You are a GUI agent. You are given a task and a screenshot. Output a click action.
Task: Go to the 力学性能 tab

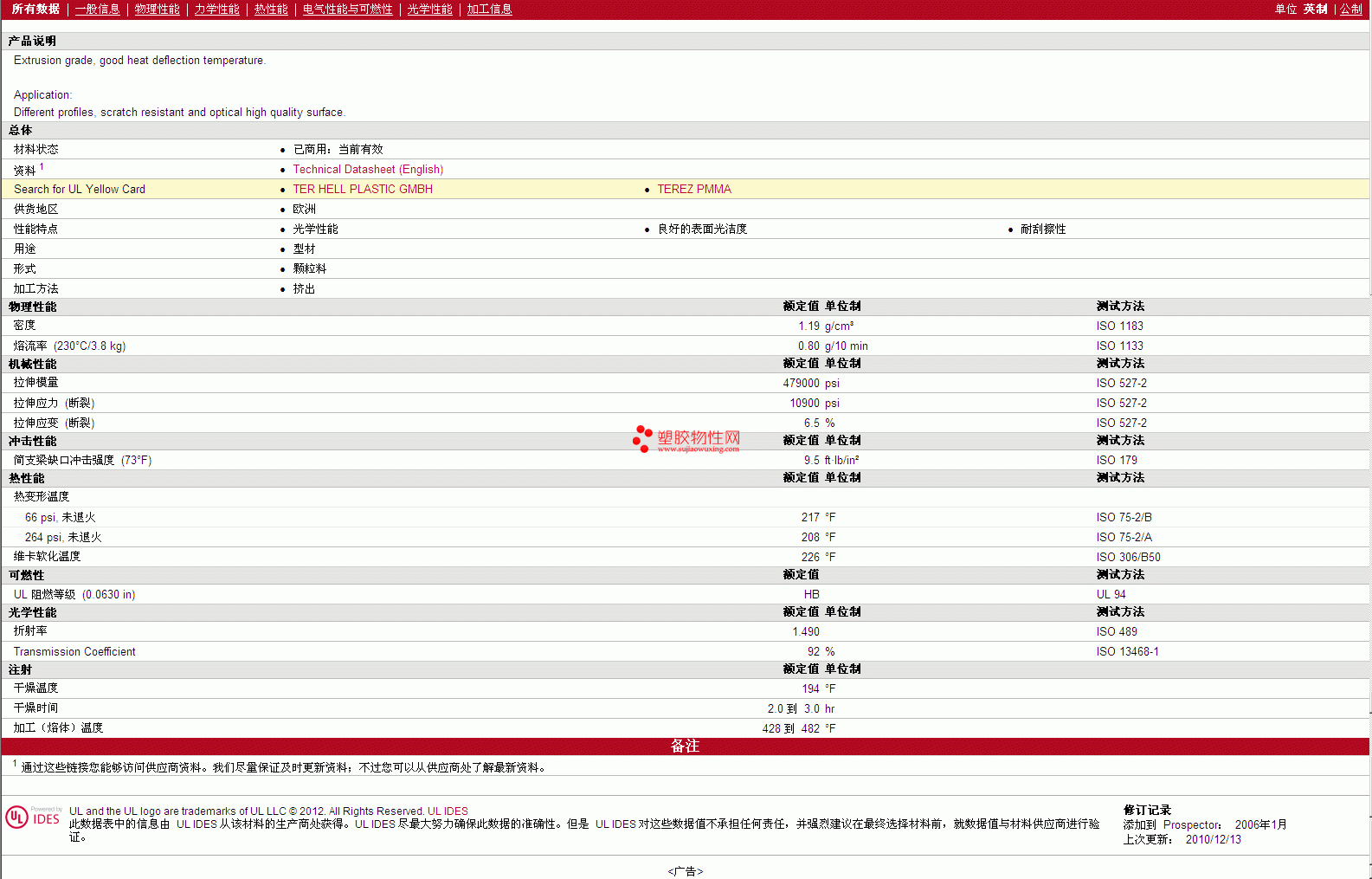(216, 9)
